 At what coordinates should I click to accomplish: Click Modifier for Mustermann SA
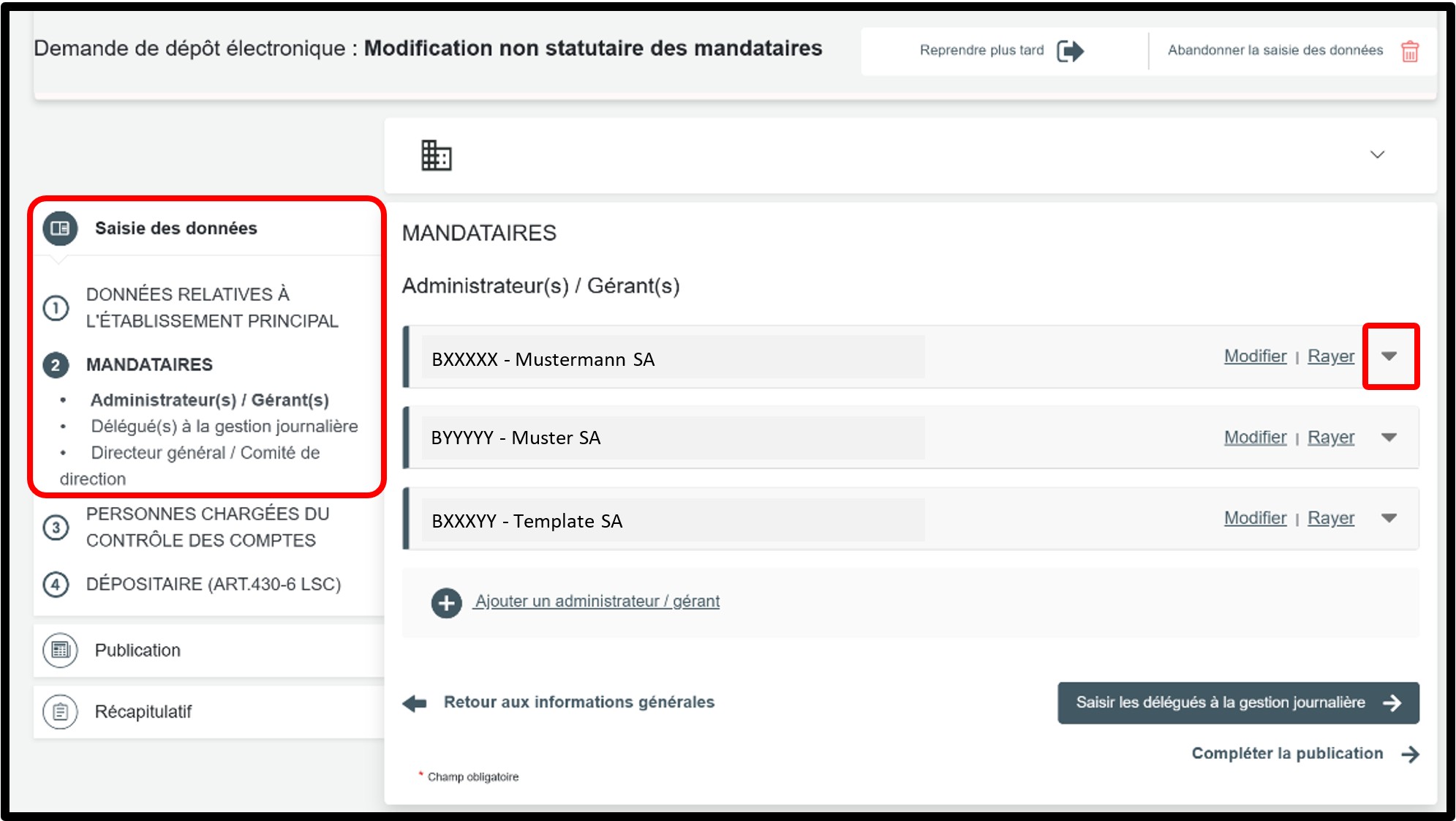coord(1255,356)
